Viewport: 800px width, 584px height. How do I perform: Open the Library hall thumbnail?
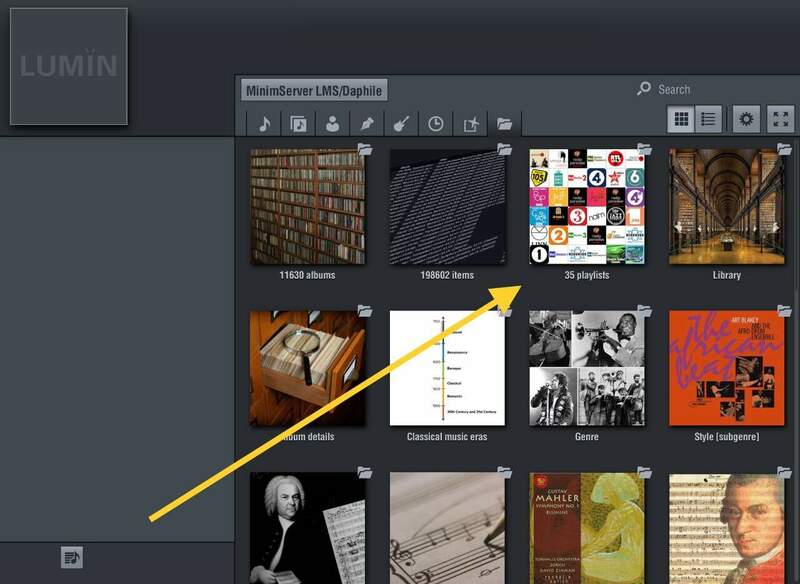tap(727, 207)
